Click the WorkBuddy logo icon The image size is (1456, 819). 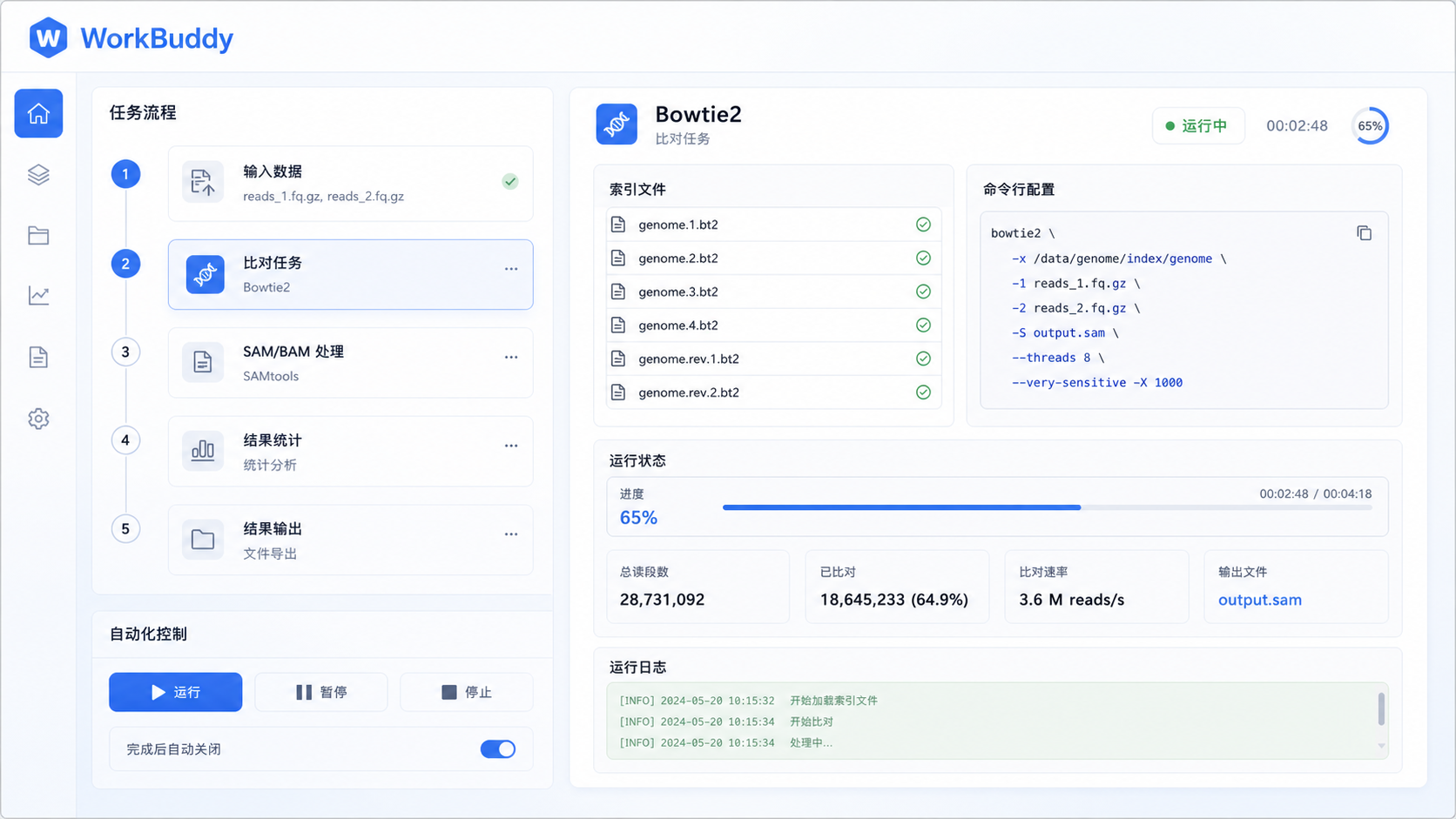[48, 38]
